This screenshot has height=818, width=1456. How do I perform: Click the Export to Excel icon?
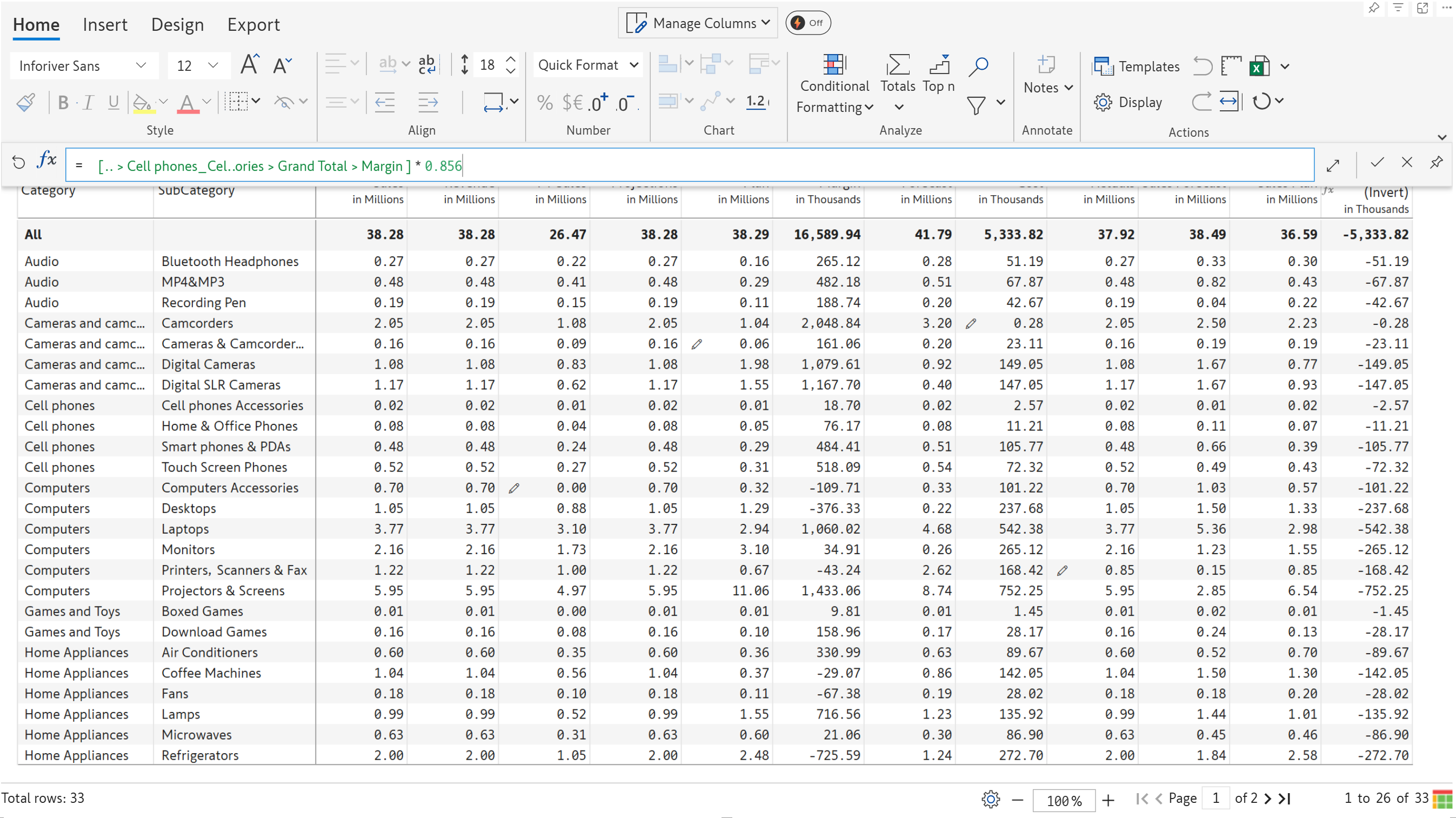point(1259,66)
